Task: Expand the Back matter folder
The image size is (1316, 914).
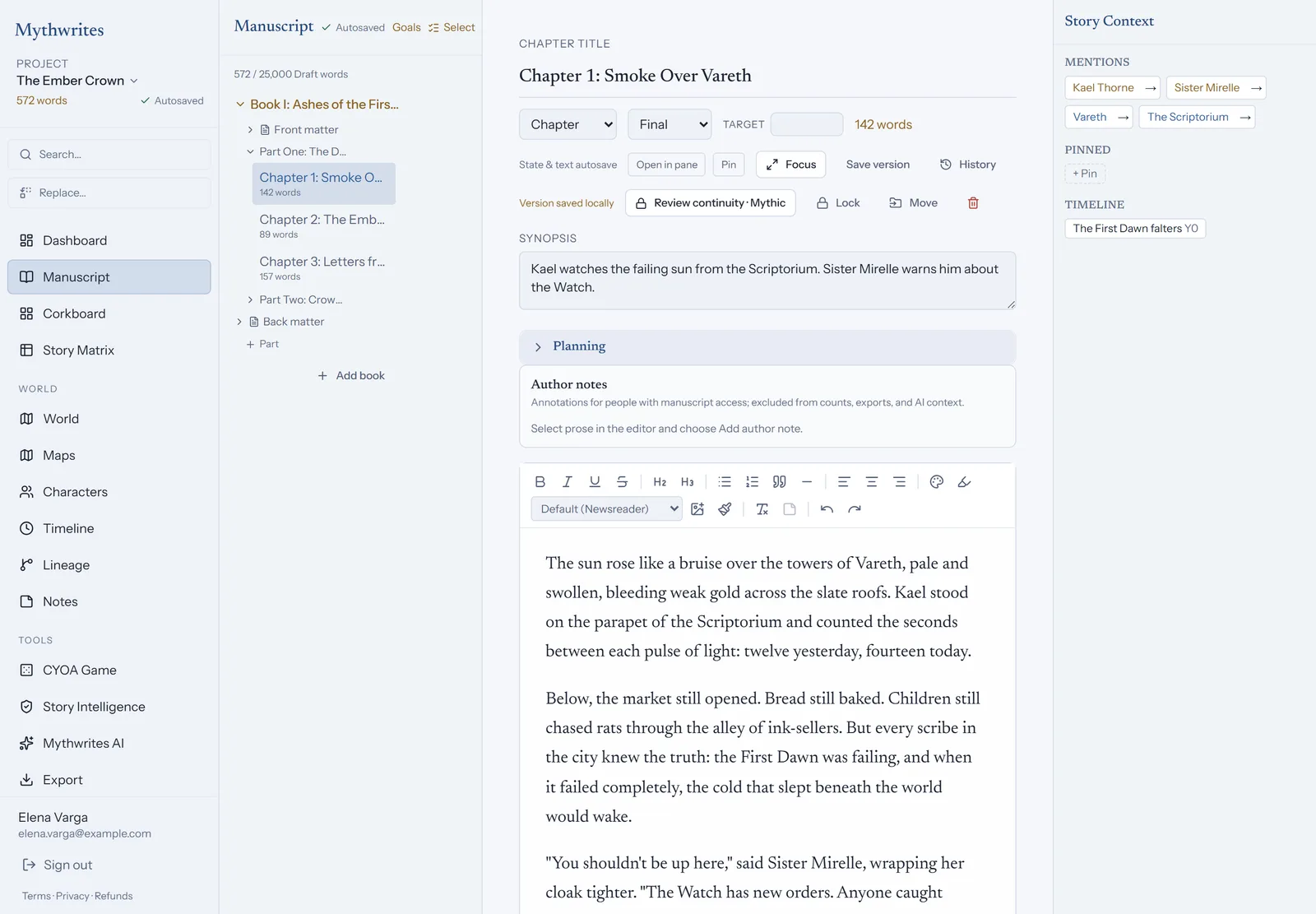Action: (x=239, y=322)
